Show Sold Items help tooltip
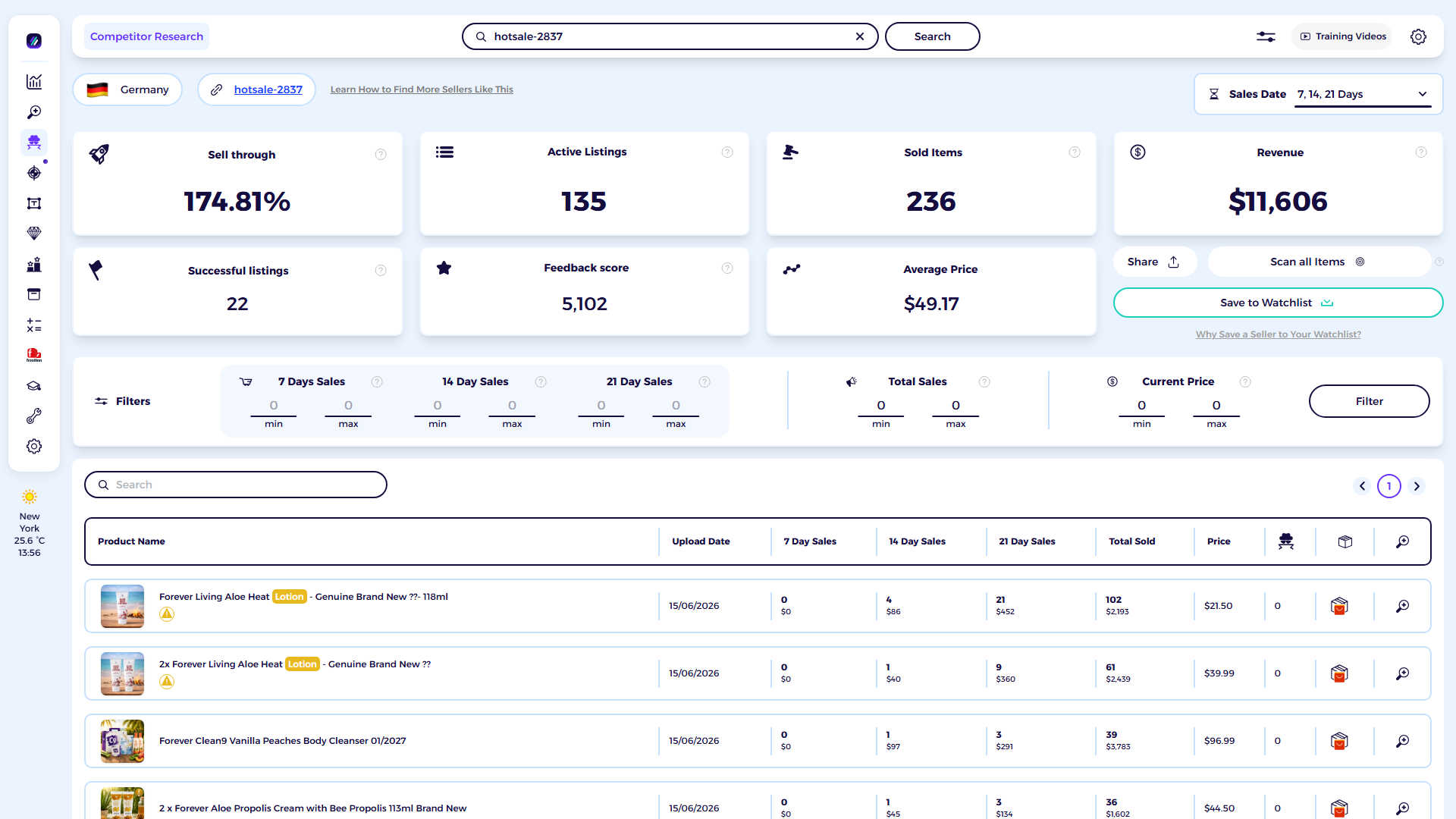Viewport: 1456px width, 819px height. point(1075,152)
